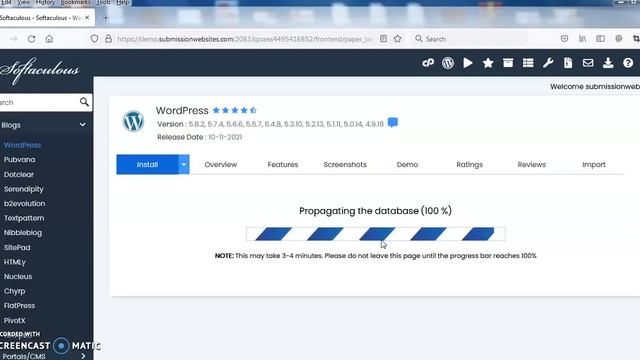Open site security padlock icon

(108, 39)
